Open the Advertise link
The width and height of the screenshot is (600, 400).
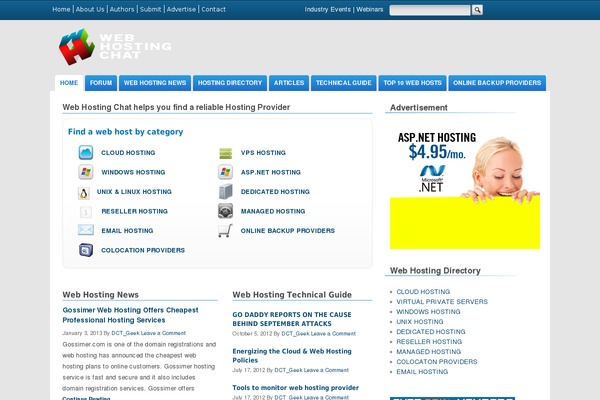click(x=181, y=9)
